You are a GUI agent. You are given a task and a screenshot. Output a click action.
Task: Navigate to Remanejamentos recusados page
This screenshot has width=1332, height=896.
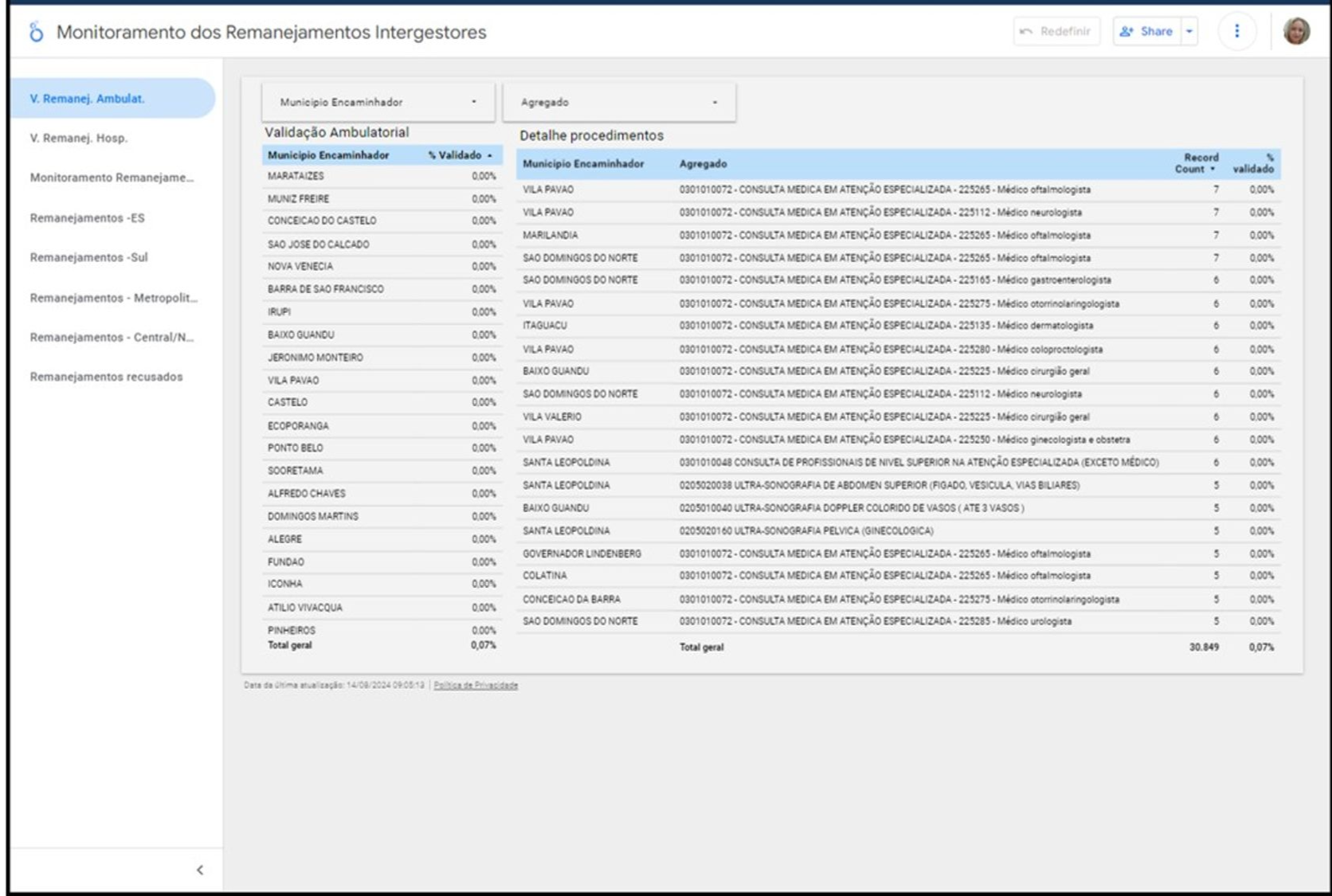[106, 377]
